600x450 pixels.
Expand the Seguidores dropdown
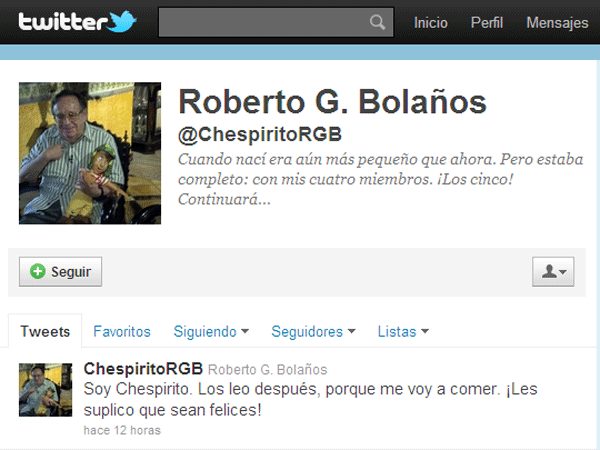(x=313, y=331)
